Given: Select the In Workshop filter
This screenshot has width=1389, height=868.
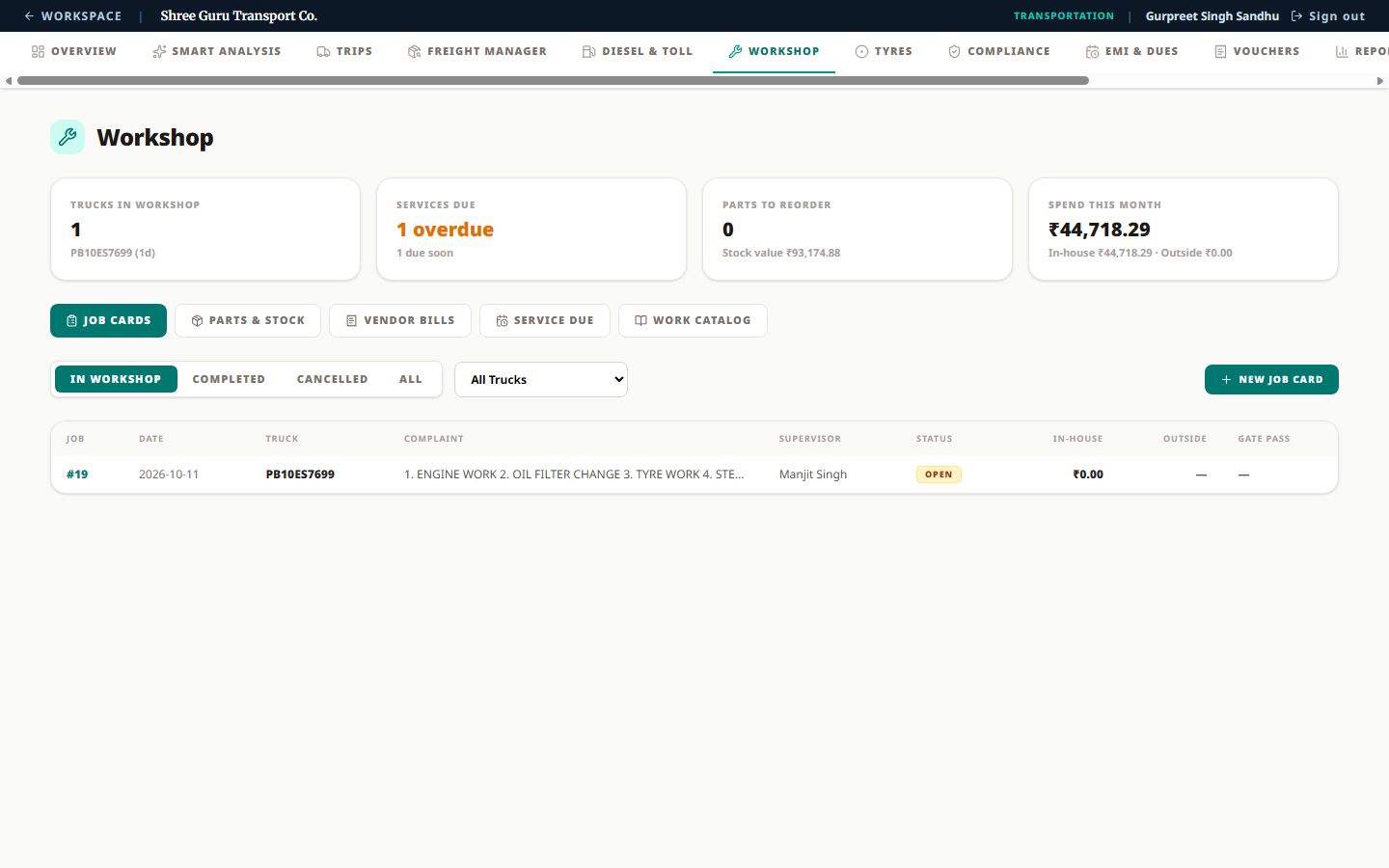Looking at the screenshot, I should pyautogui.click(x=116, y=379).
